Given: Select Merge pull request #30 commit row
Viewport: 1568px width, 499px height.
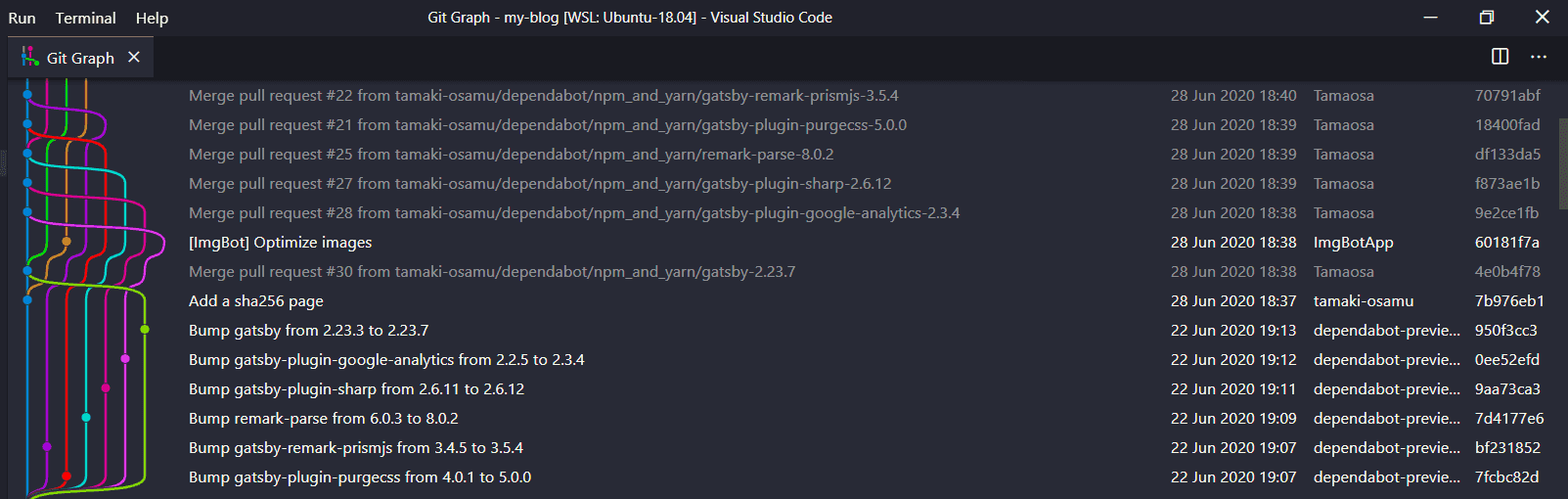Looking at the screenshot, I should (492, 272).
